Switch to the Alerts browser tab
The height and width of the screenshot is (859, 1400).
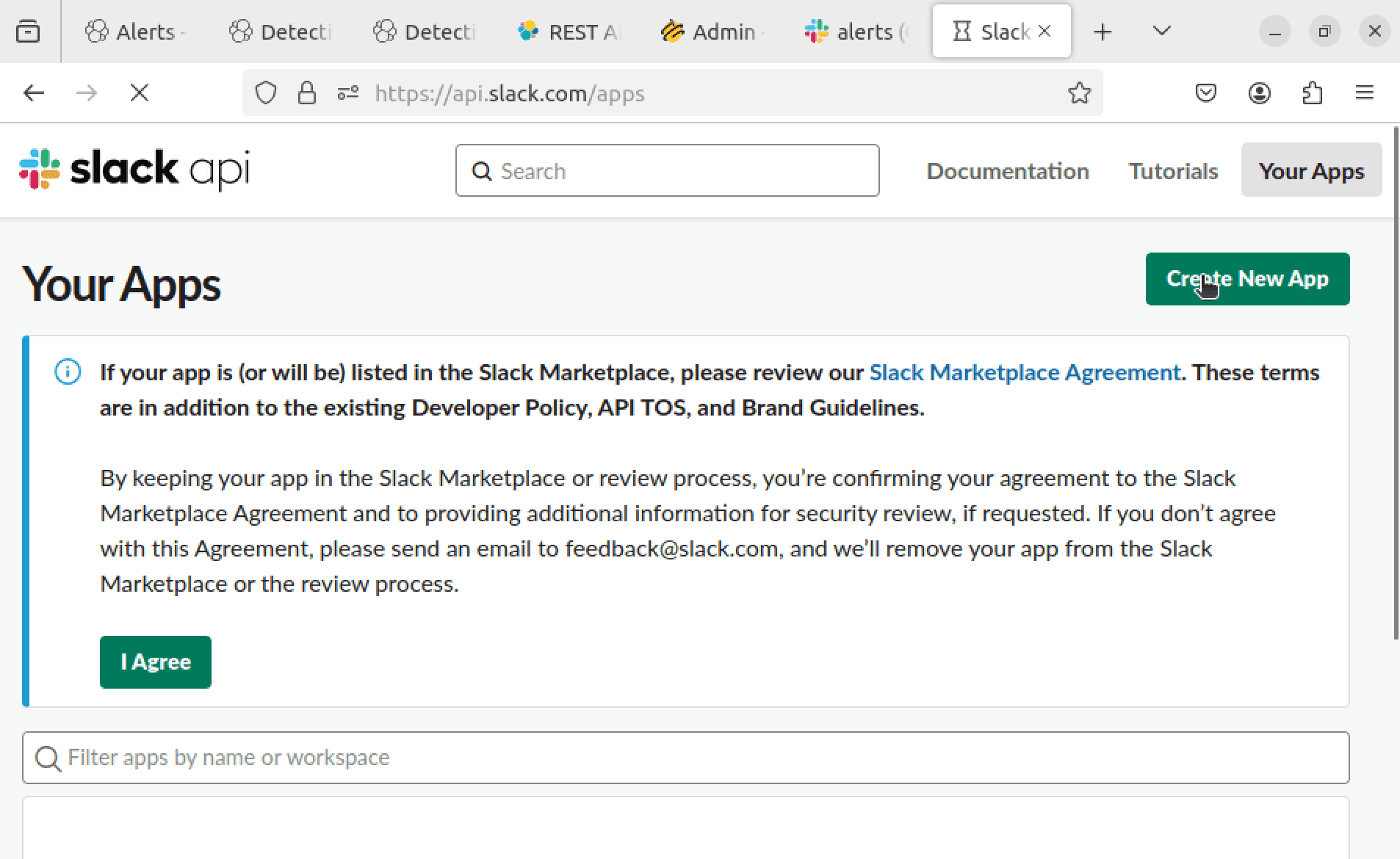coord(135,32)
